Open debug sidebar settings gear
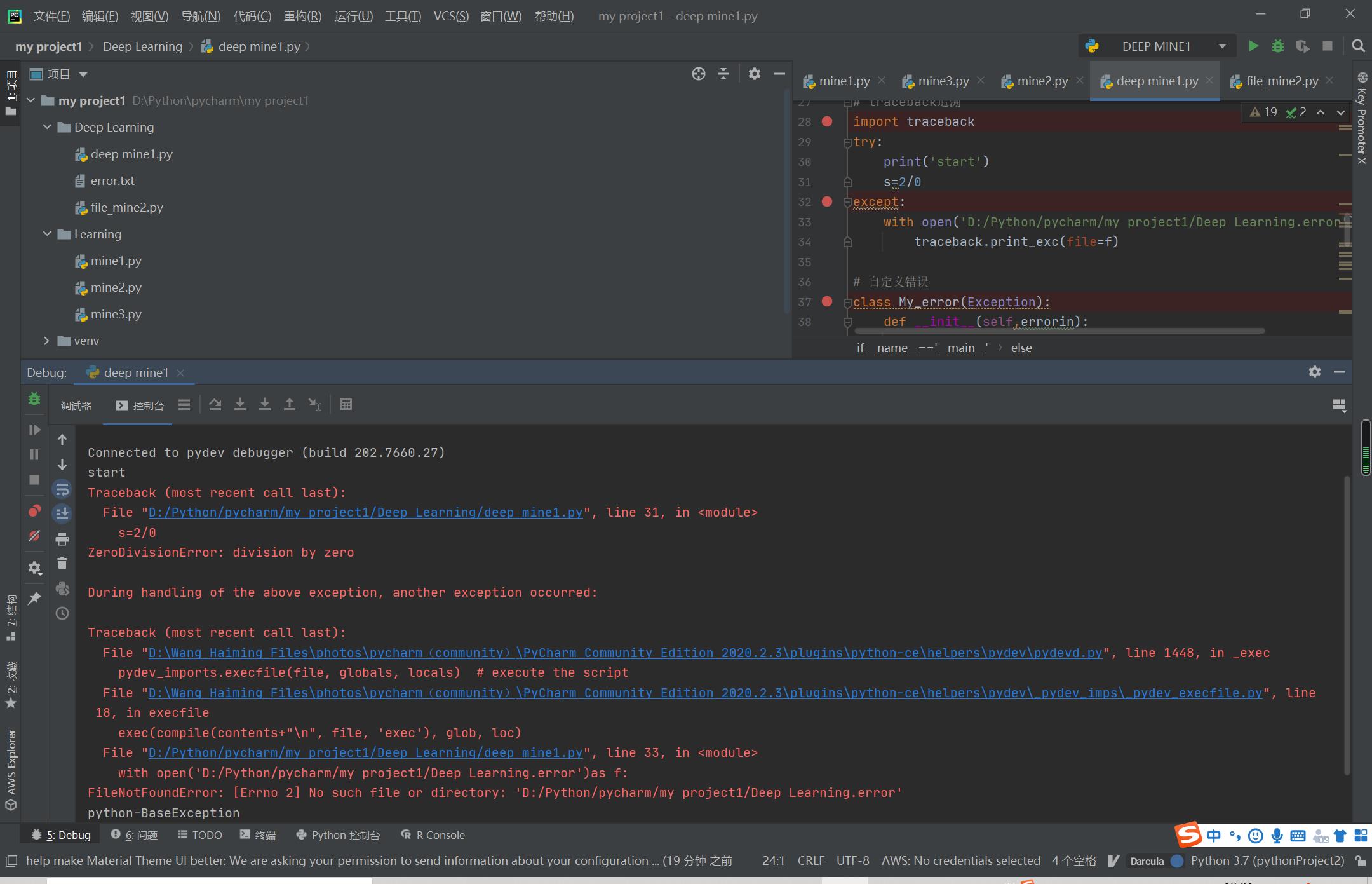Viewport: 1372px width, 884px height. tap(34, 568)
